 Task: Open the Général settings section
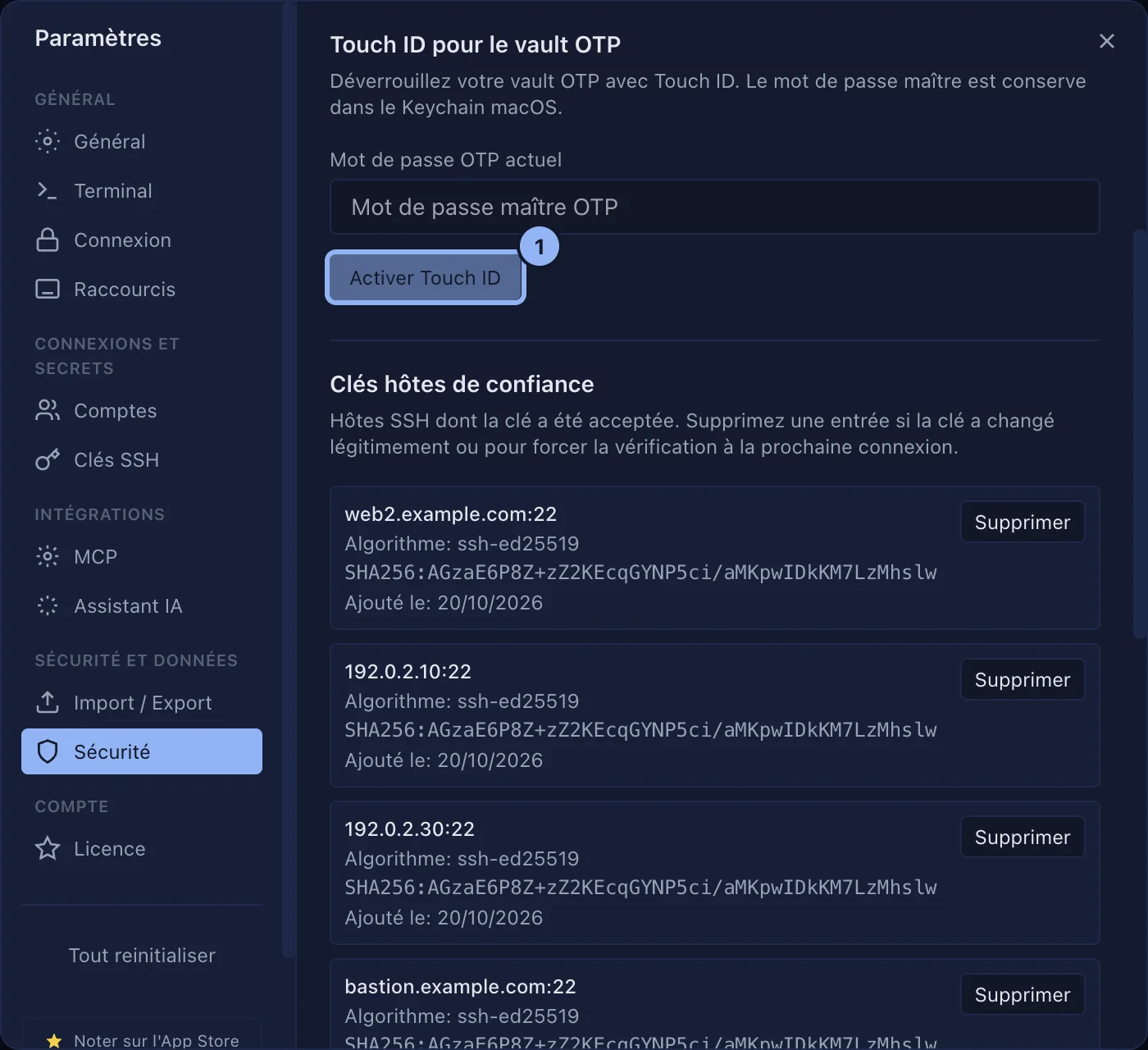click(142, 141)
